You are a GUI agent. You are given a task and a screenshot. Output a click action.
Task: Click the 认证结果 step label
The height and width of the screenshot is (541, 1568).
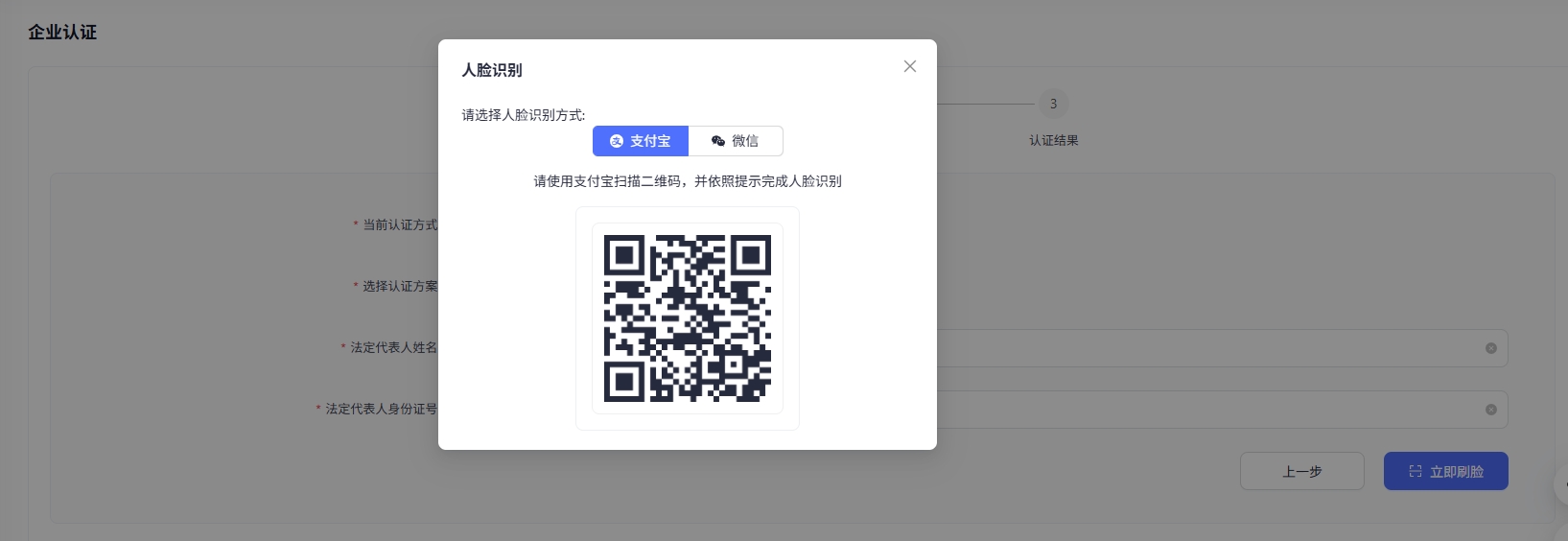click(1053, 140)
